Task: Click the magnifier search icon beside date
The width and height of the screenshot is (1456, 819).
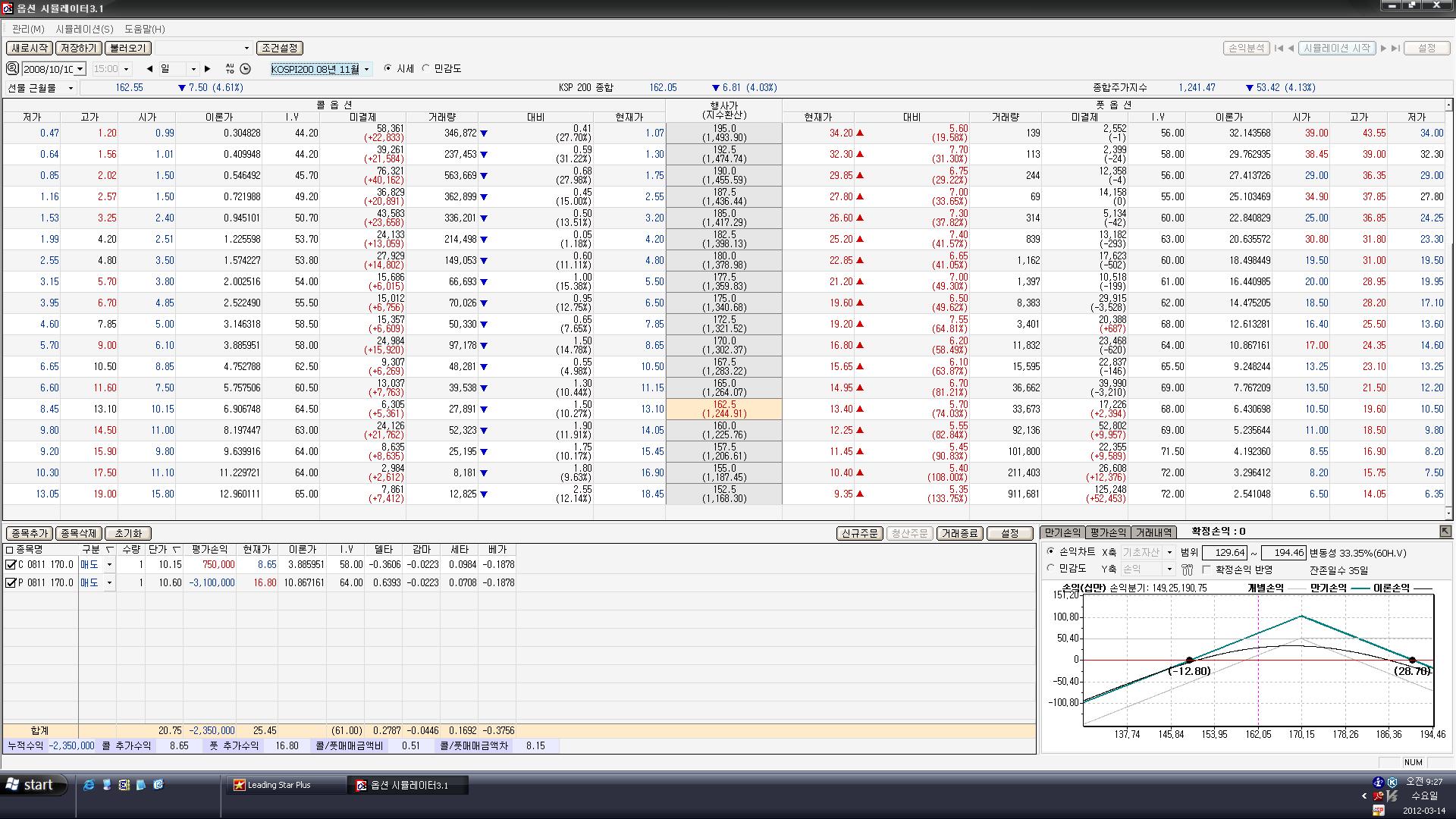Action: point(12,68)
